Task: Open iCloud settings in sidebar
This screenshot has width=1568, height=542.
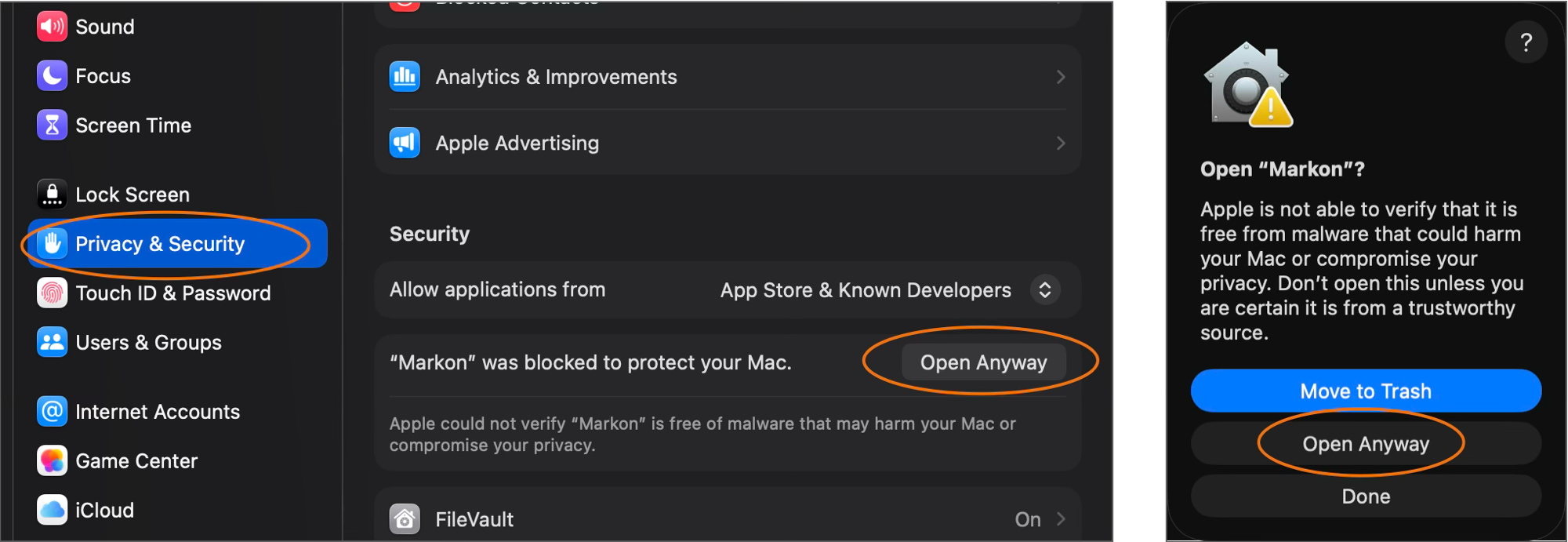Action: point(178,511)
